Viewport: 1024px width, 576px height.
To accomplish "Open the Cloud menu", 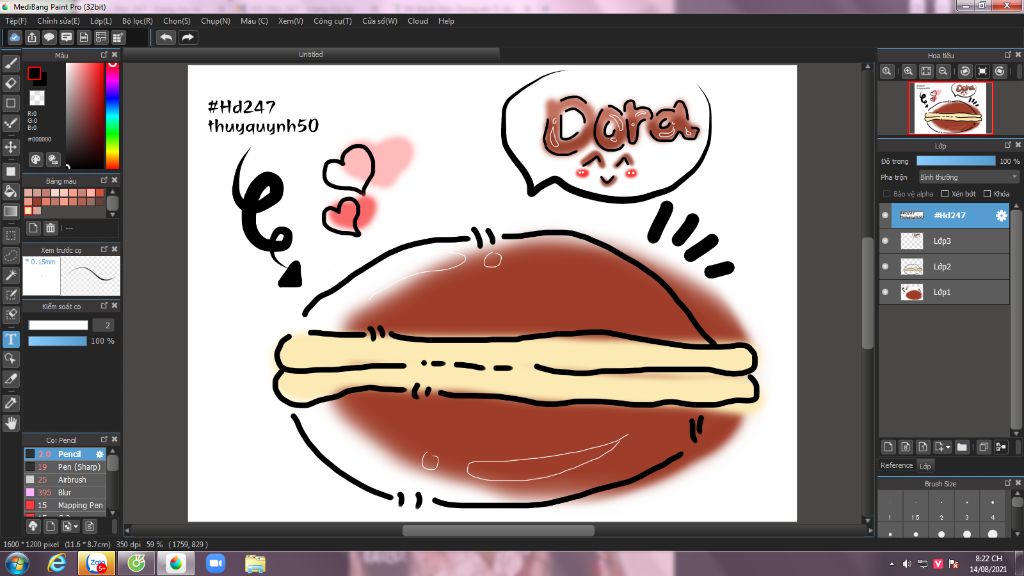I will point(417,21).
